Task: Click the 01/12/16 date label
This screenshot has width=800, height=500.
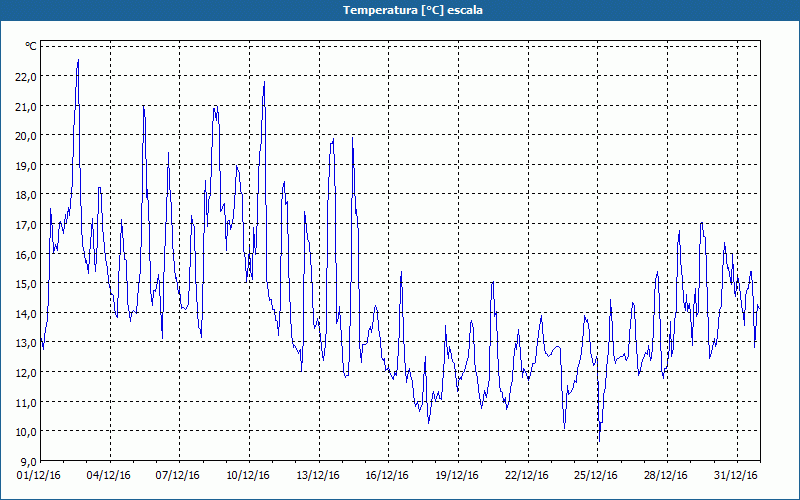Action: pos(39,476)
